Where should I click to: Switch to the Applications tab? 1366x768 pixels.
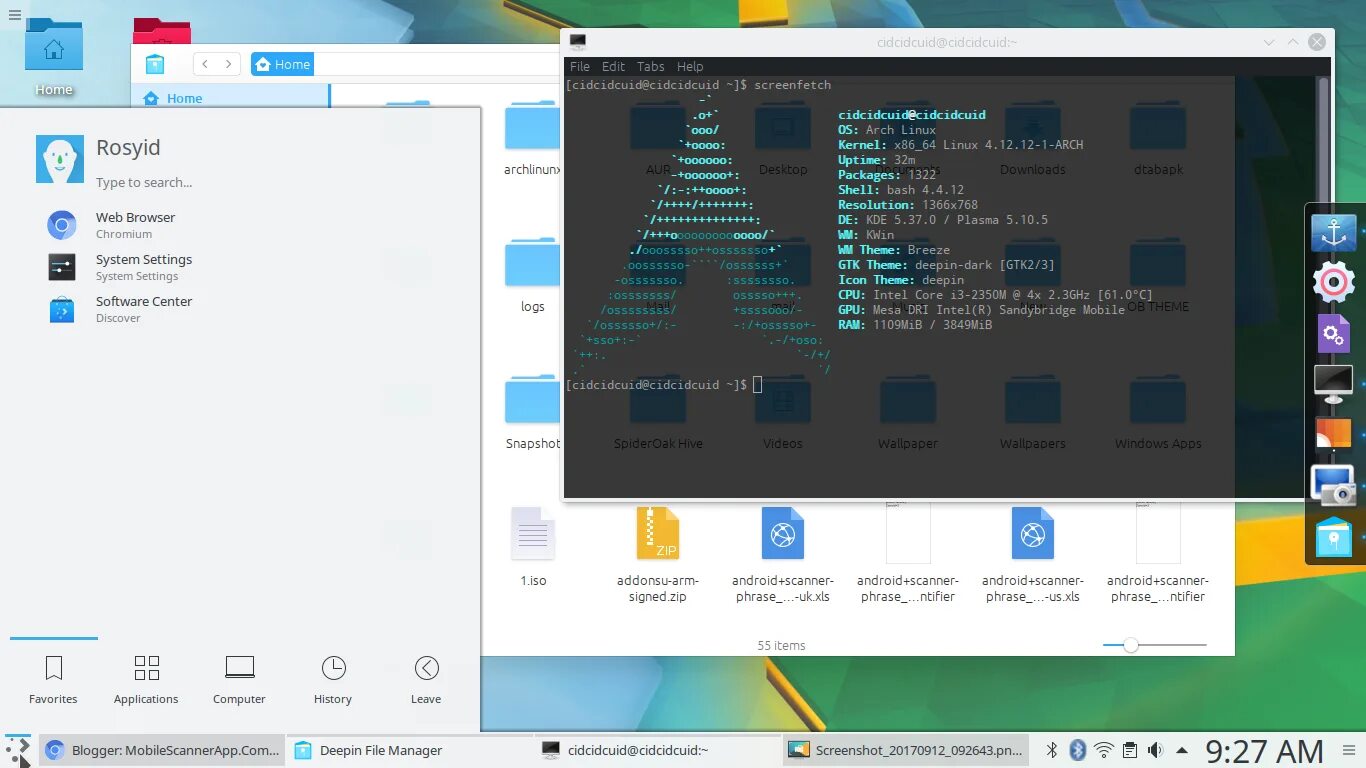(x=146, y=679)
